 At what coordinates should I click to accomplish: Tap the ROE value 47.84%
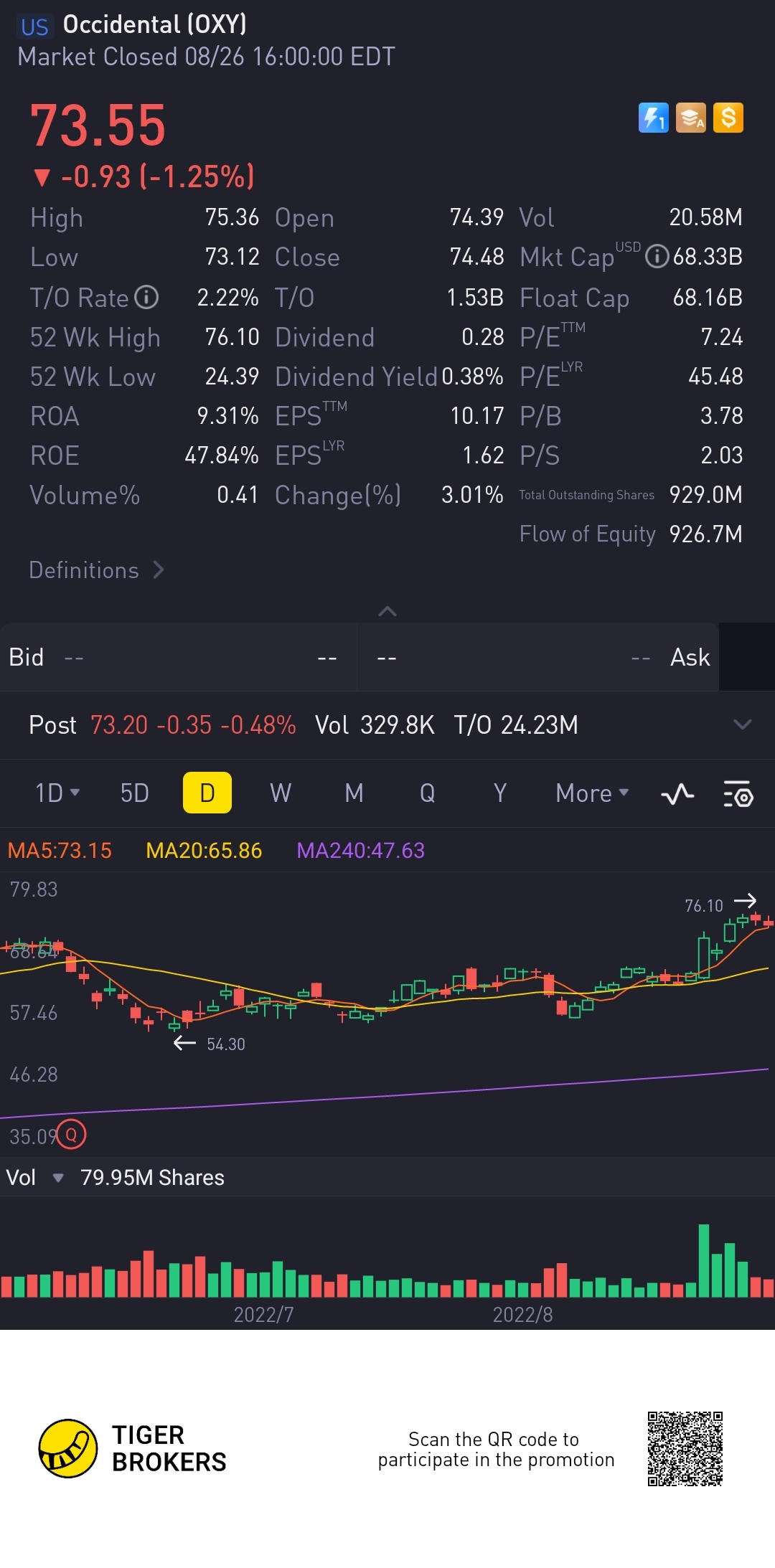222,455
